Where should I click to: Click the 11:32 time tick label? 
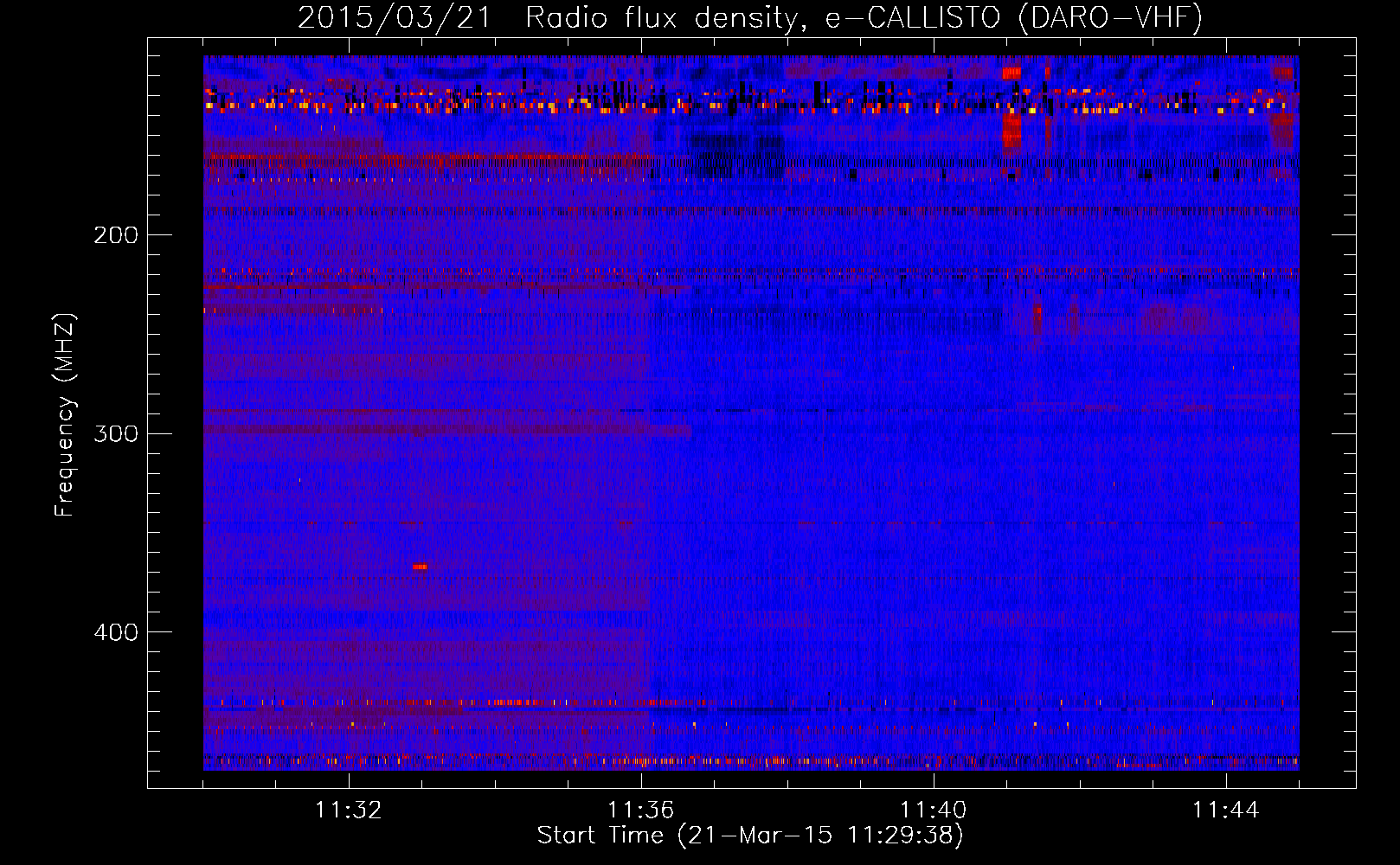(x=349, y=810)
